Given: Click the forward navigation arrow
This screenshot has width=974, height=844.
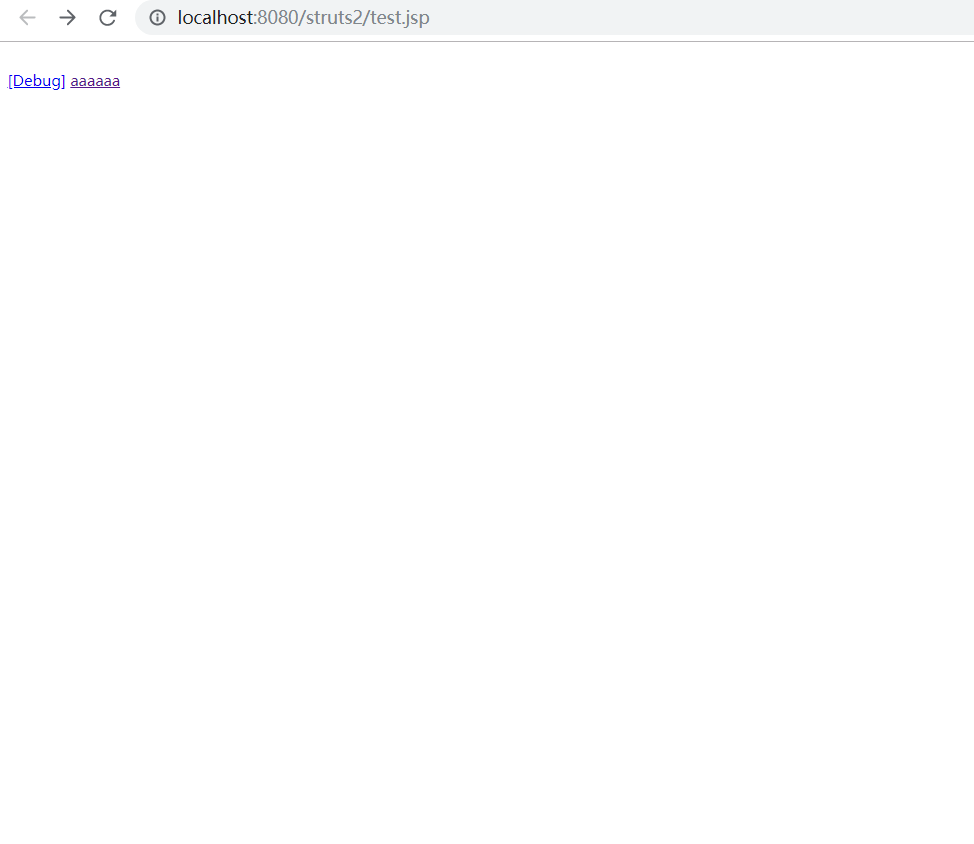Looking at the screenshot, I should (66, 17).
